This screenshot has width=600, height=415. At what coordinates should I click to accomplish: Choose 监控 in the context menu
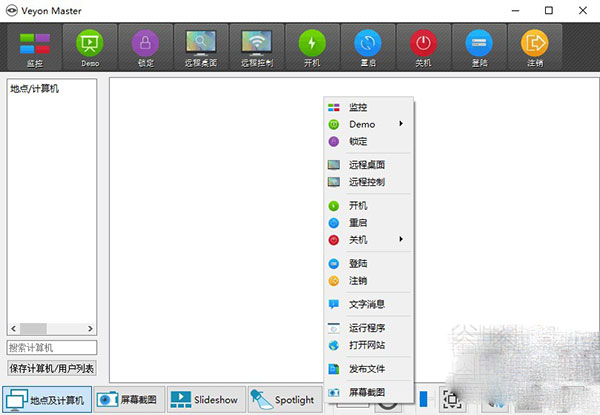click(368, 107)
